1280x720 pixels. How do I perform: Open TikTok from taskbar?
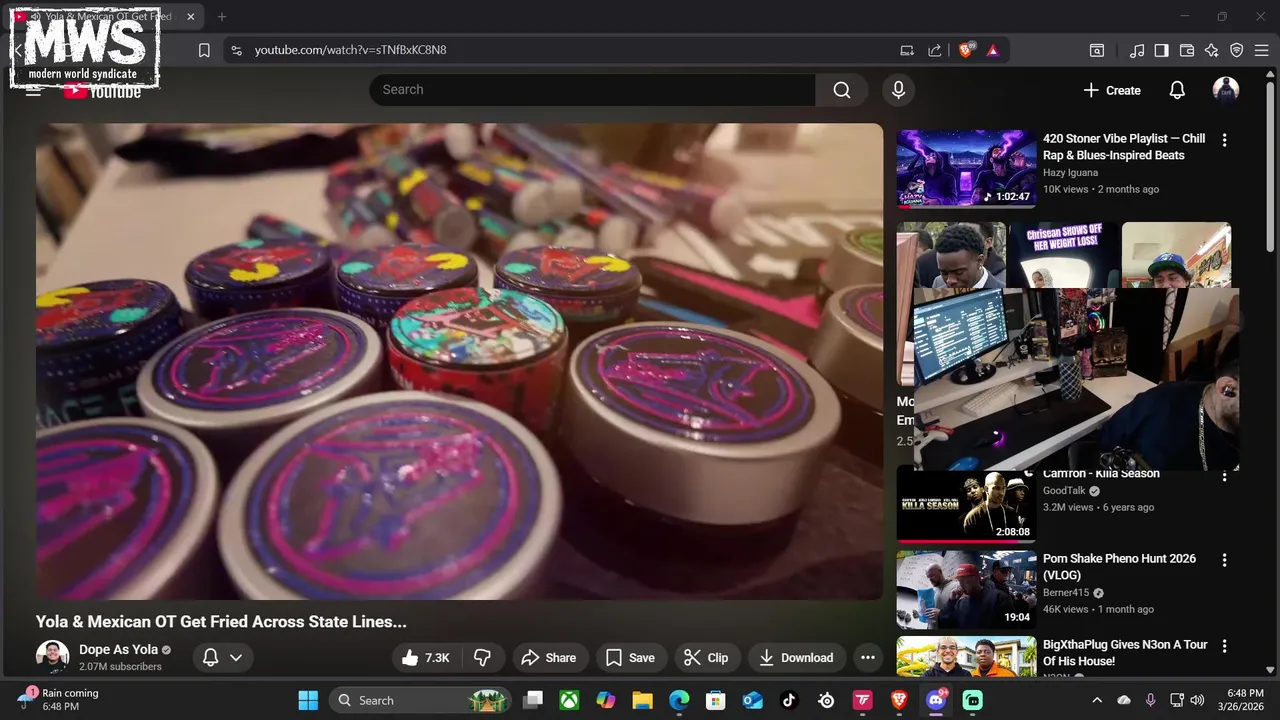pyautogui.click(x=789, y=700)
